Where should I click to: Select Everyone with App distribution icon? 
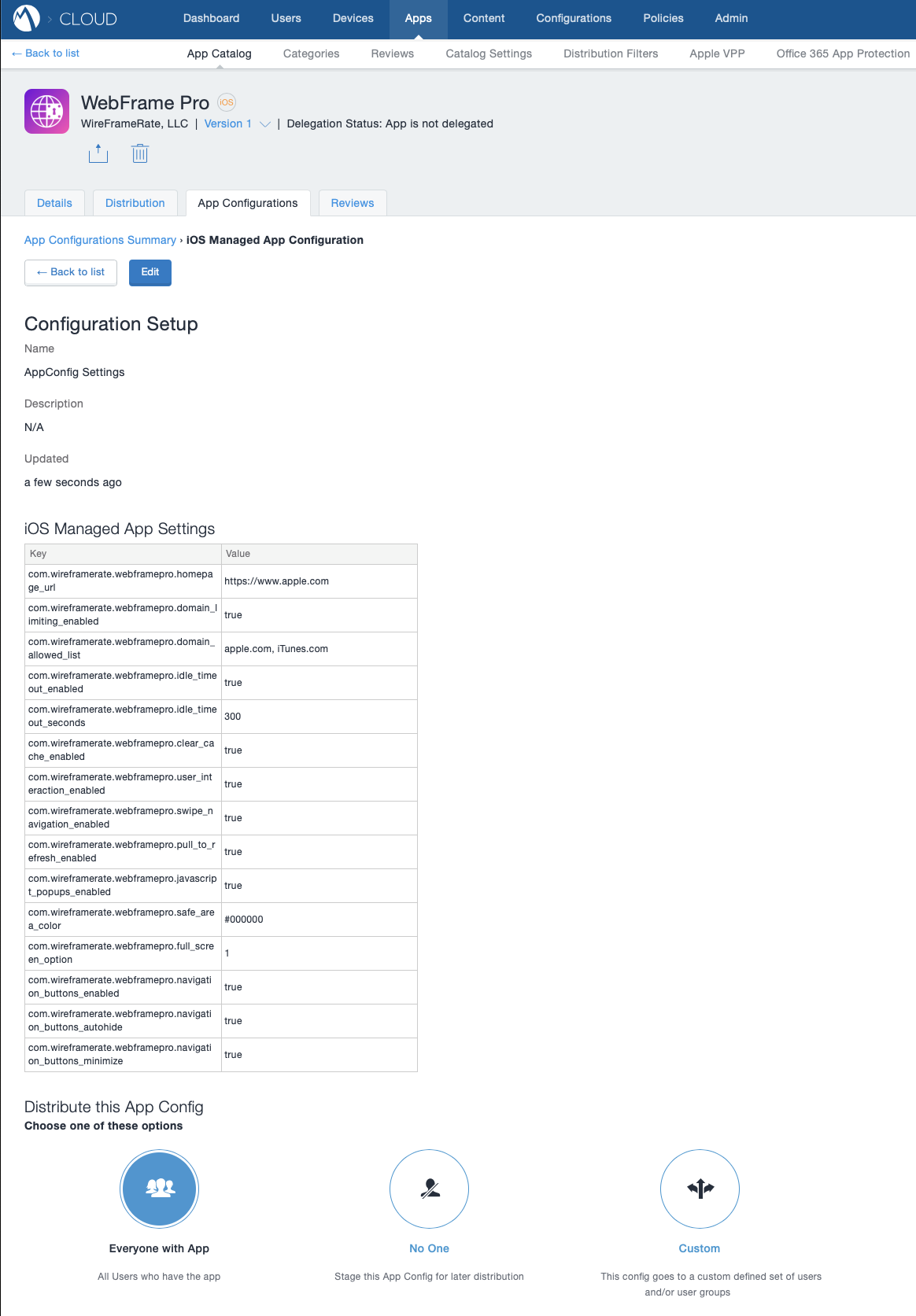click(x=160, y=1189)
